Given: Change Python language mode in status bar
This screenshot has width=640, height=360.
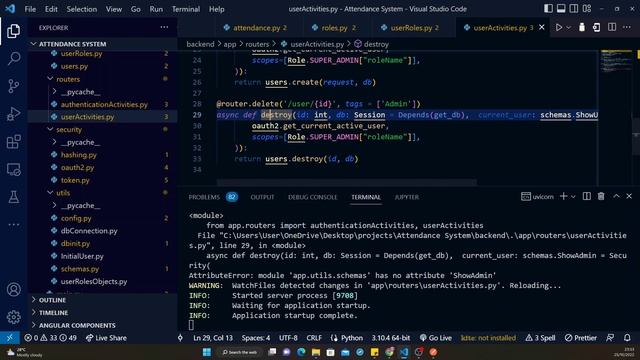Looking at the screenshot, I should (351, 338).
